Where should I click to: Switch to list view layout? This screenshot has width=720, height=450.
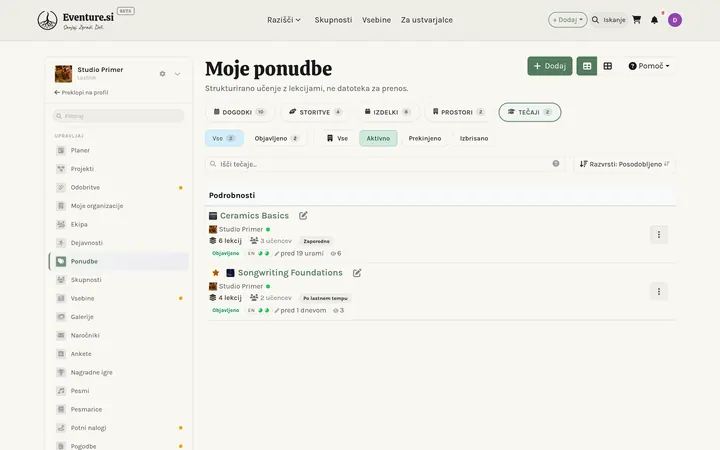coord(587,66)
